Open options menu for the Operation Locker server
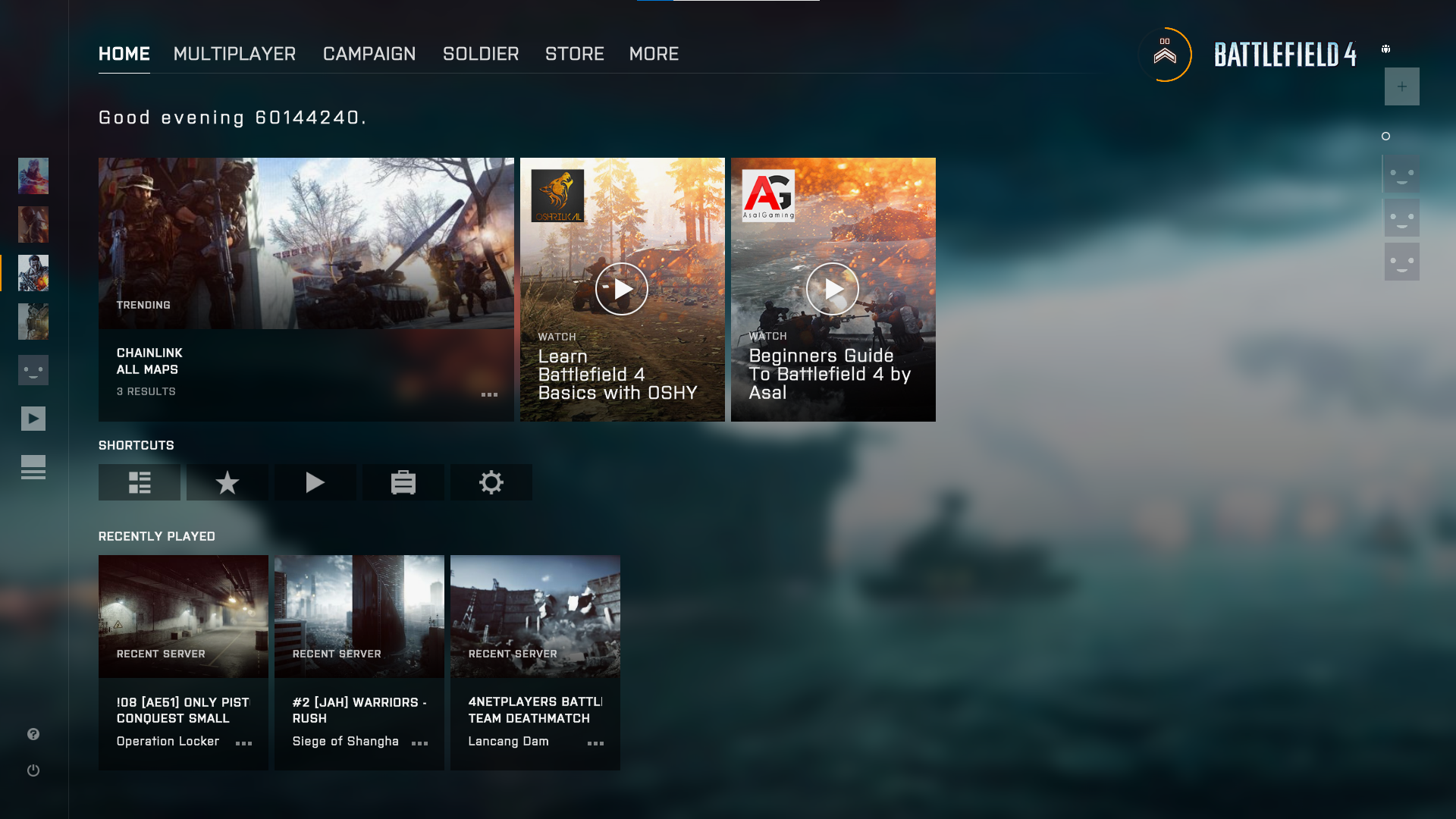The width and height of the screenshot is (1456, 819). click(243, 743)
